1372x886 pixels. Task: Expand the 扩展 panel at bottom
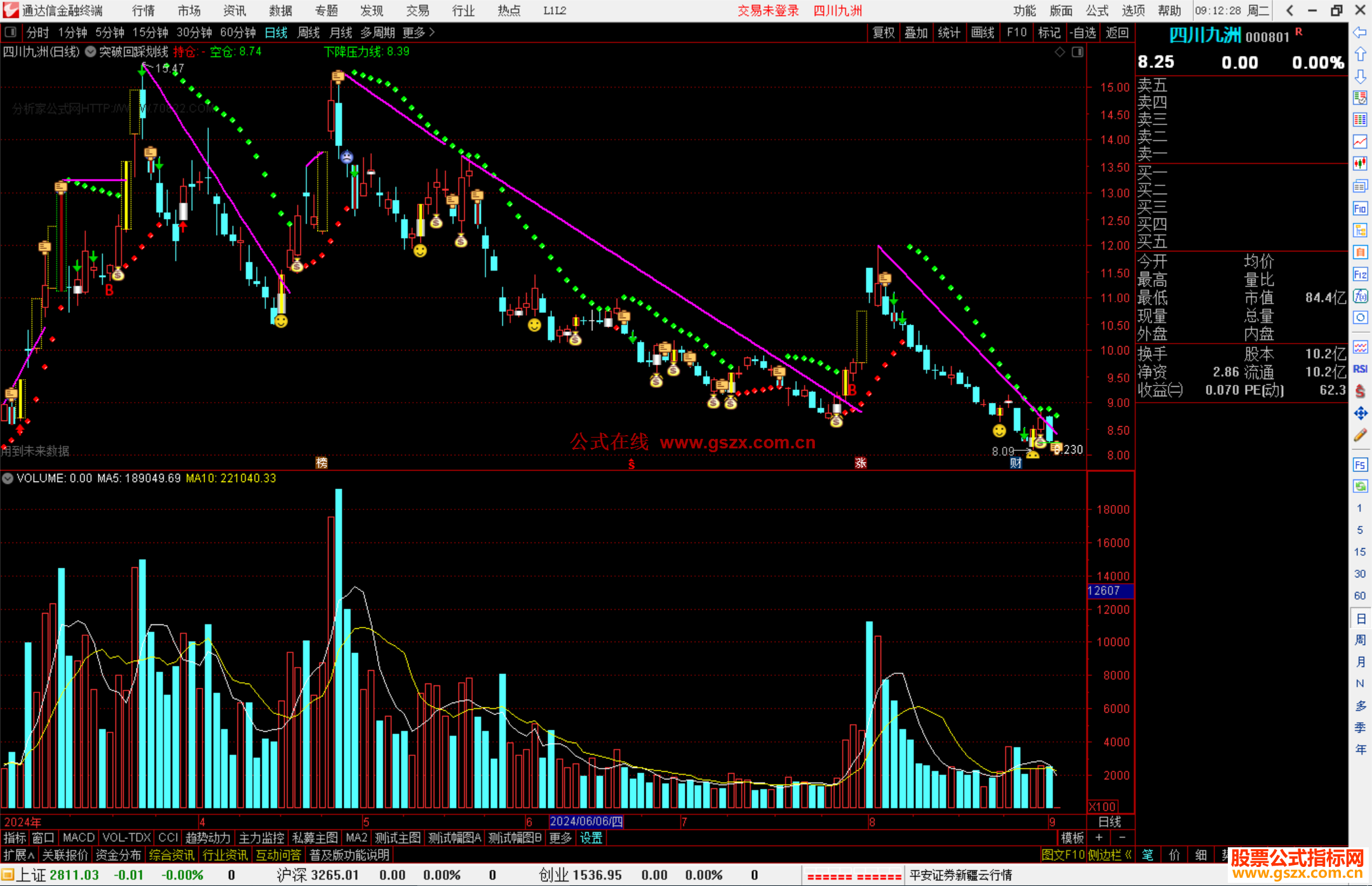18,855
